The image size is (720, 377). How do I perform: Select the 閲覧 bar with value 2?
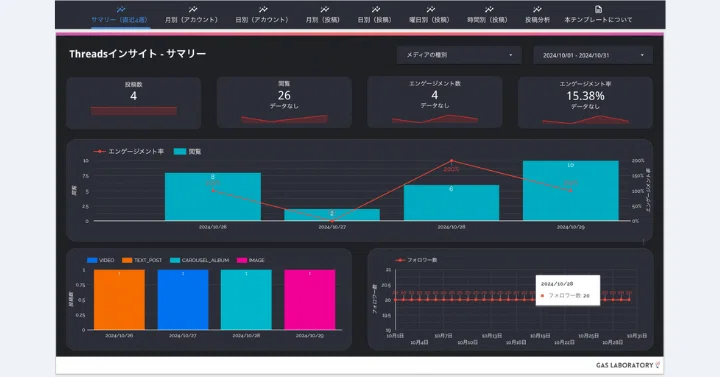[332, 215]
